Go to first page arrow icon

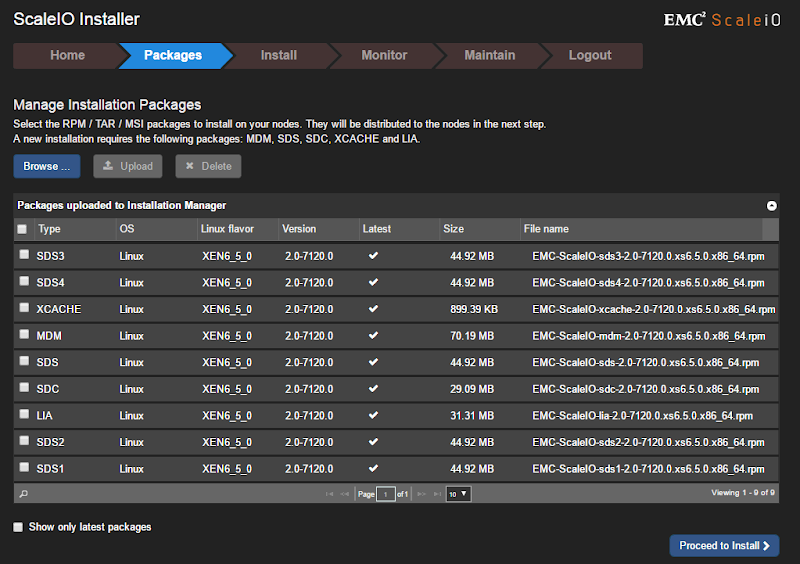click(x=329, y=494)
